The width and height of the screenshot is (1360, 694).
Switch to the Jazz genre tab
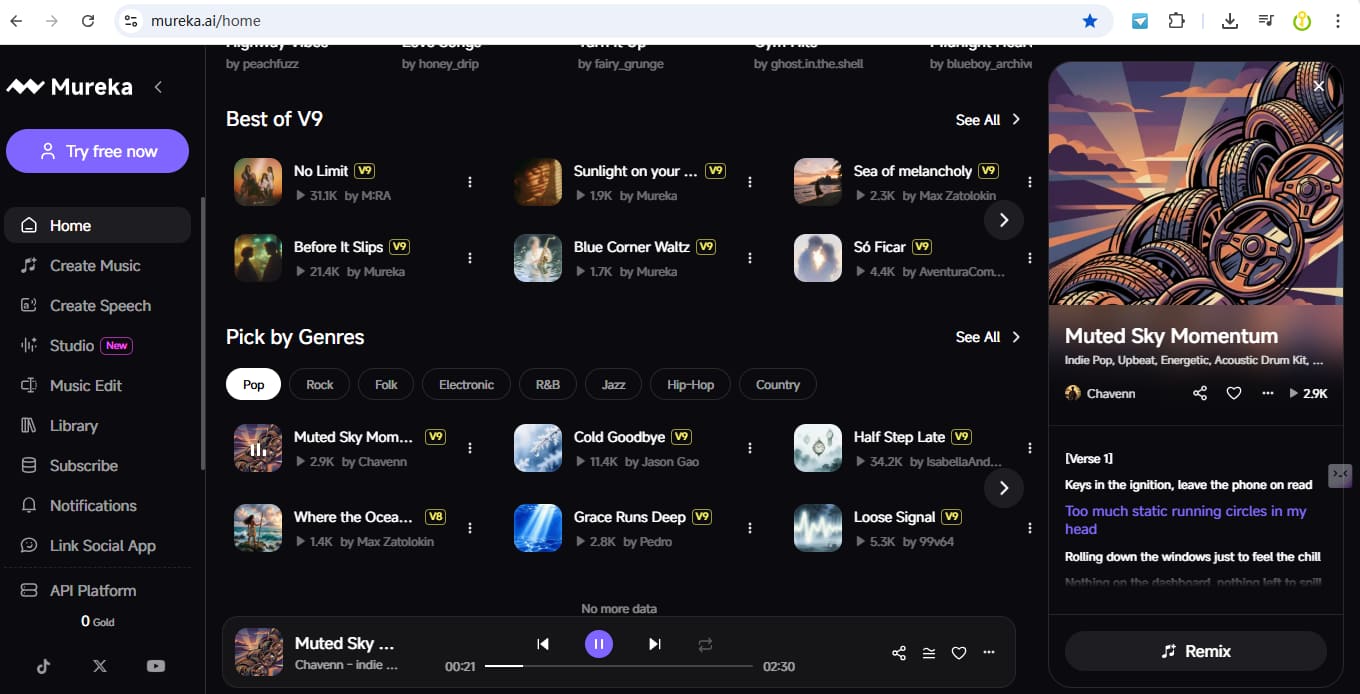(613, 384)
